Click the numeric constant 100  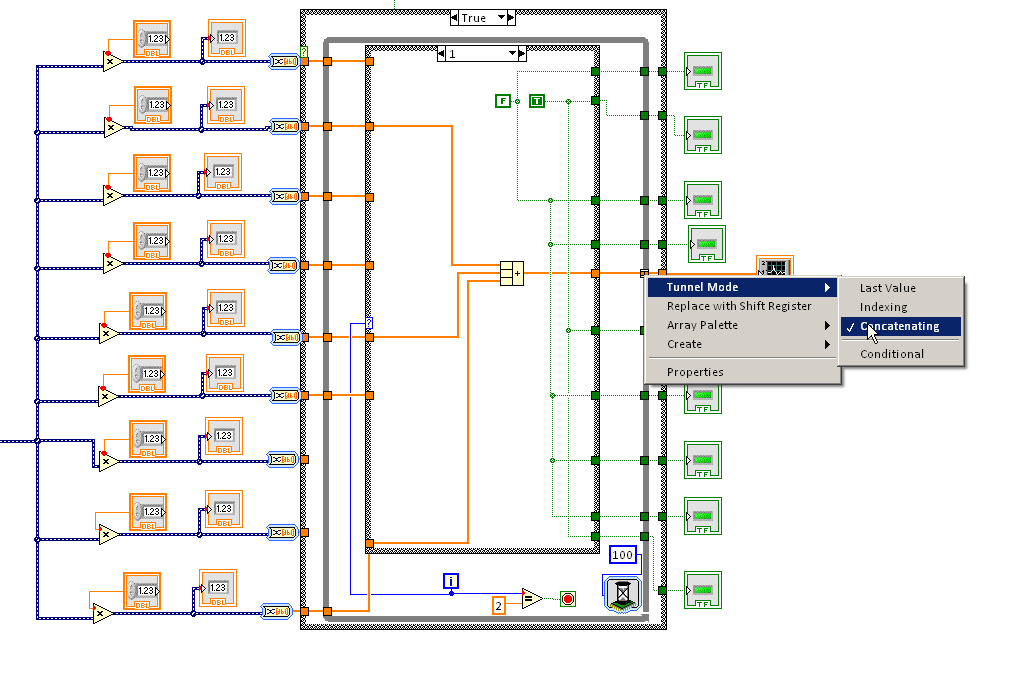(x=622, y=555)
